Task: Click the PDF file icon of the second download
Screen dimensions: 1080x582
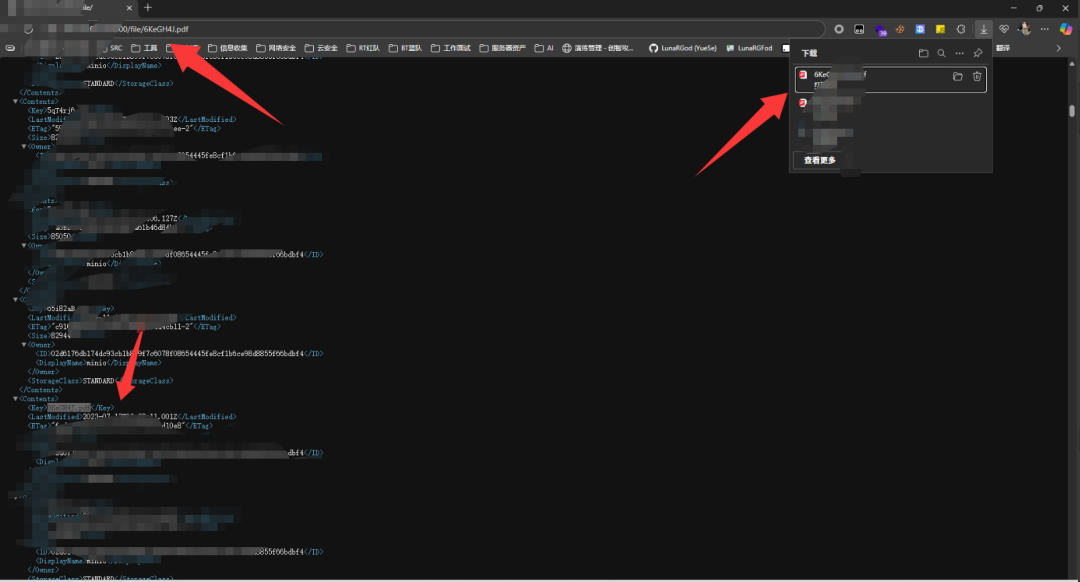Action: [803, 103]
